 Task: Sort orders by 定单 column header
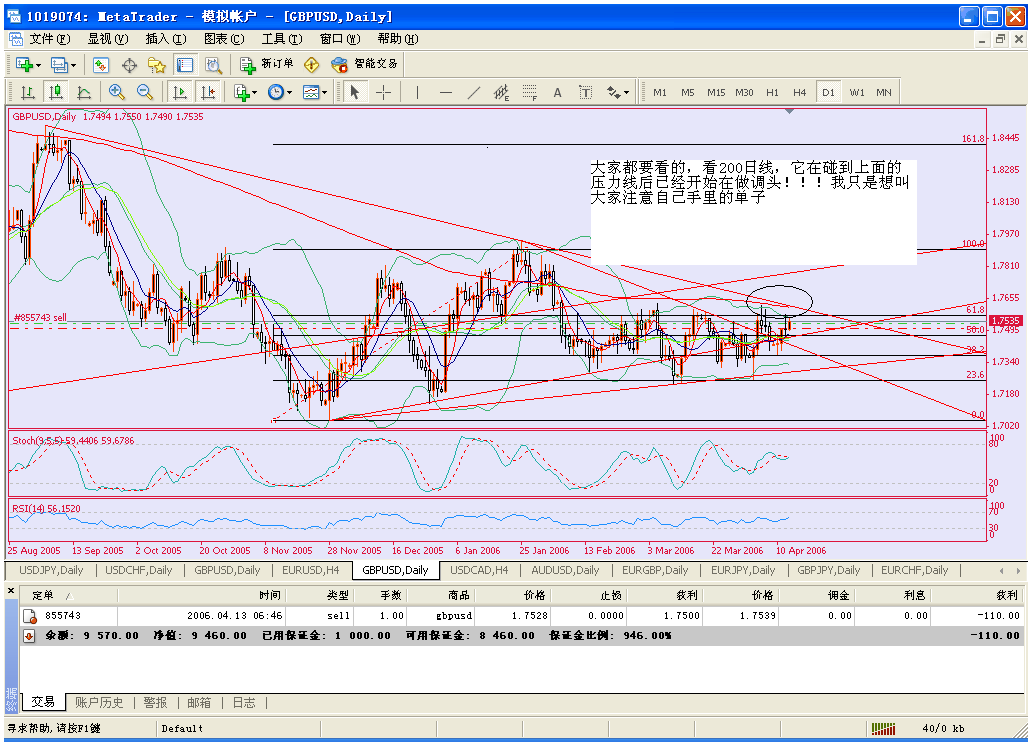click(x=68, y=595)
